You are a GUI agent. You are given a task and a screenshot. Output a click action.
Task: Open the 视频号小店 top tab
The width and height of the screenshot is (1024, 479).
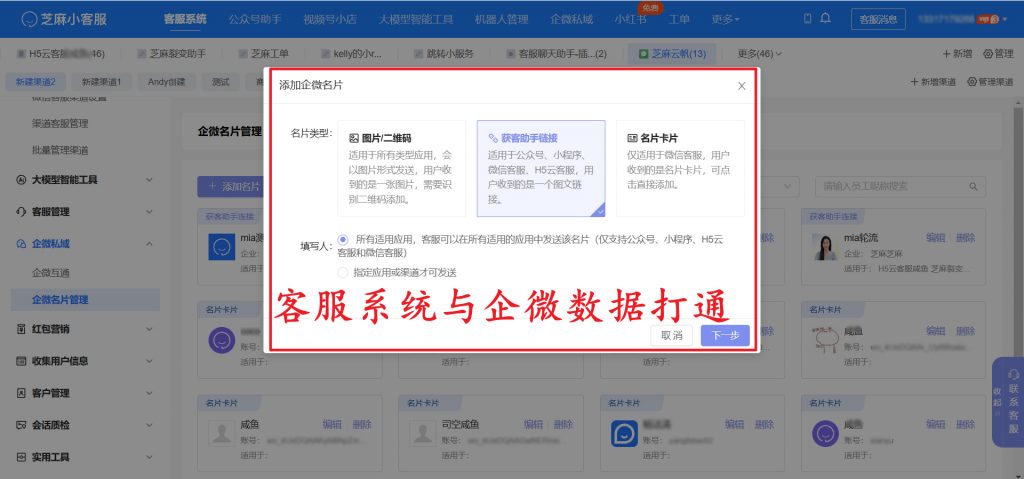click(x=330, y=19)
